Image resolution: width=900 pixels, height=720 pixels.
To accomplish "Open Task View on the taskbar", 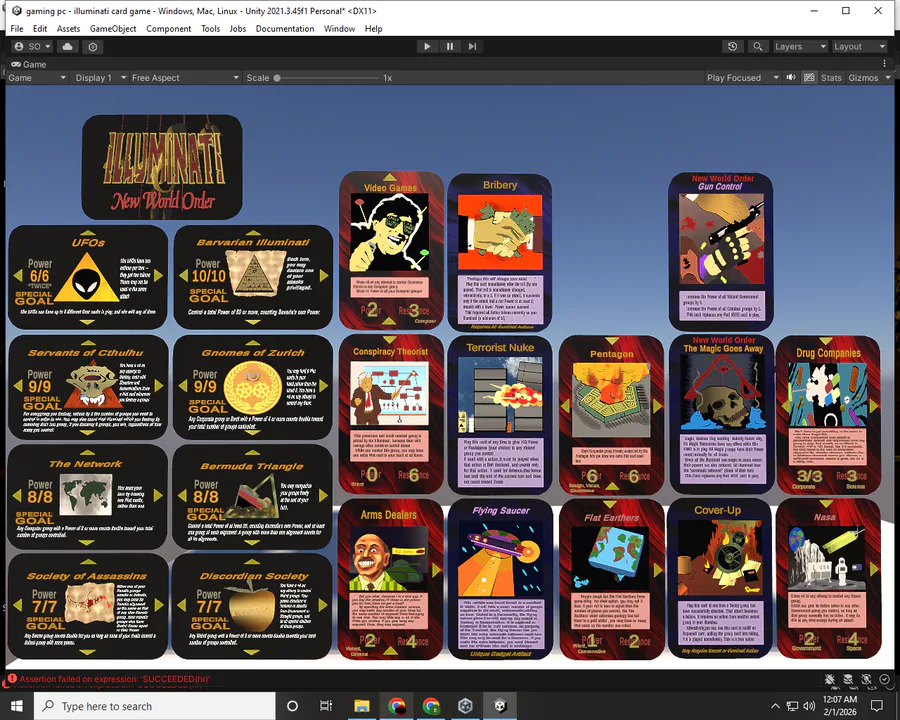I will [326, 706].
